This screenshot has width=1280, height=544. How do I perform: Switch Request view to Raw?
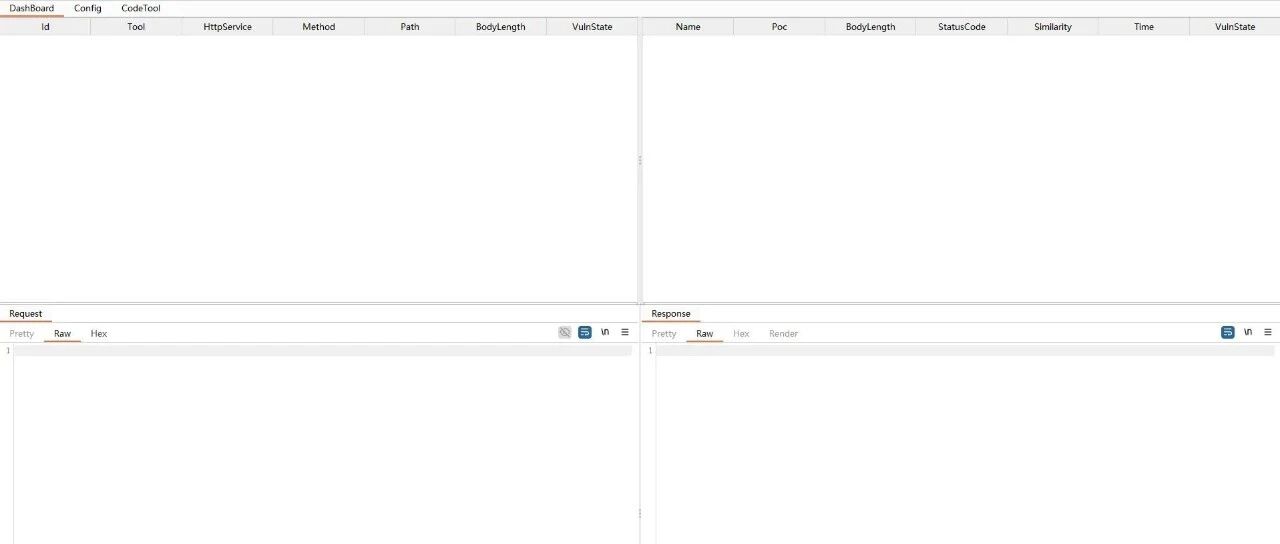(63, 334)
